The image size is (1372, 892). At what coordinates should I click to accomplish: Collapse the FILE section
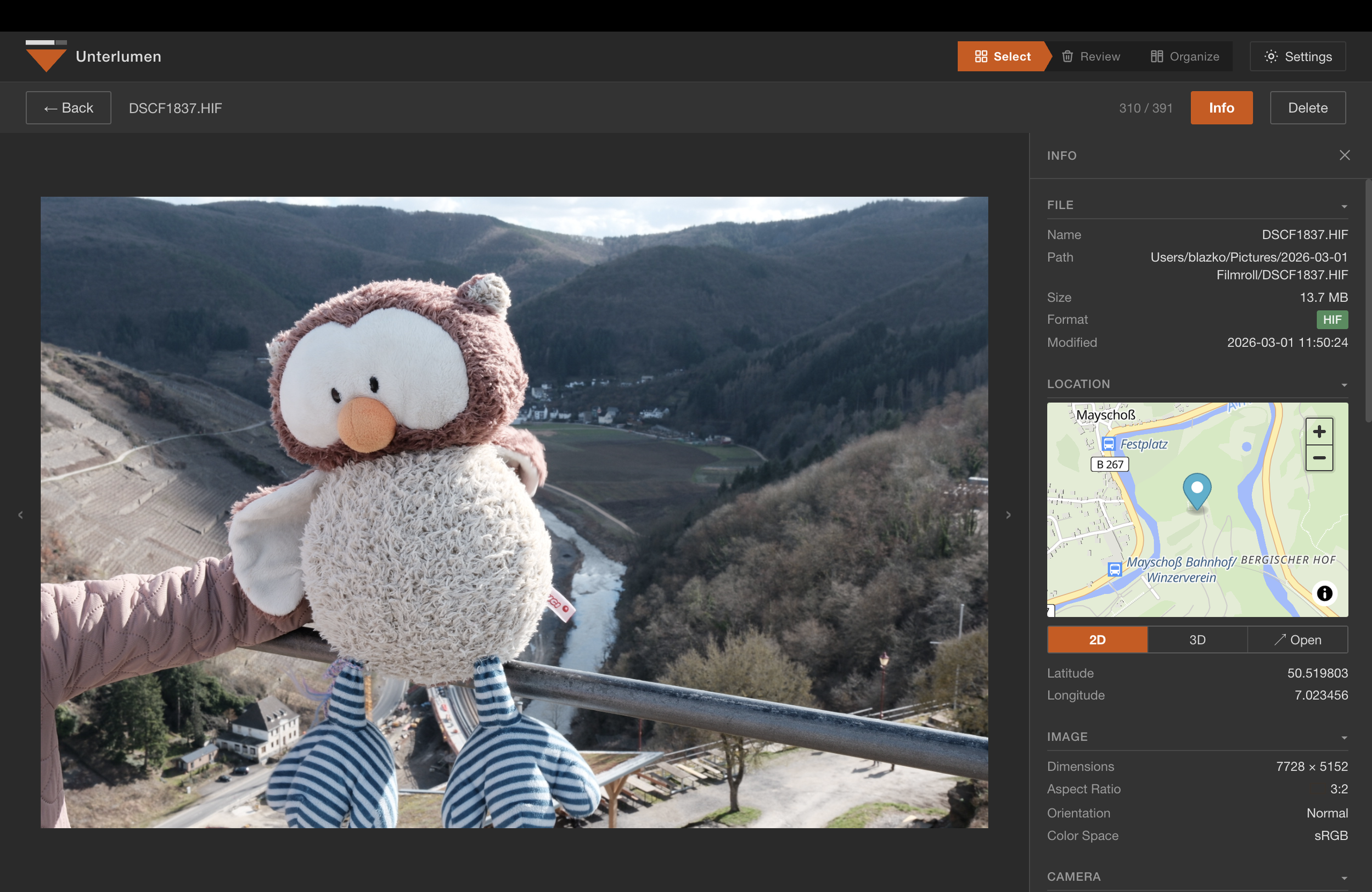tap(1344, 206)
